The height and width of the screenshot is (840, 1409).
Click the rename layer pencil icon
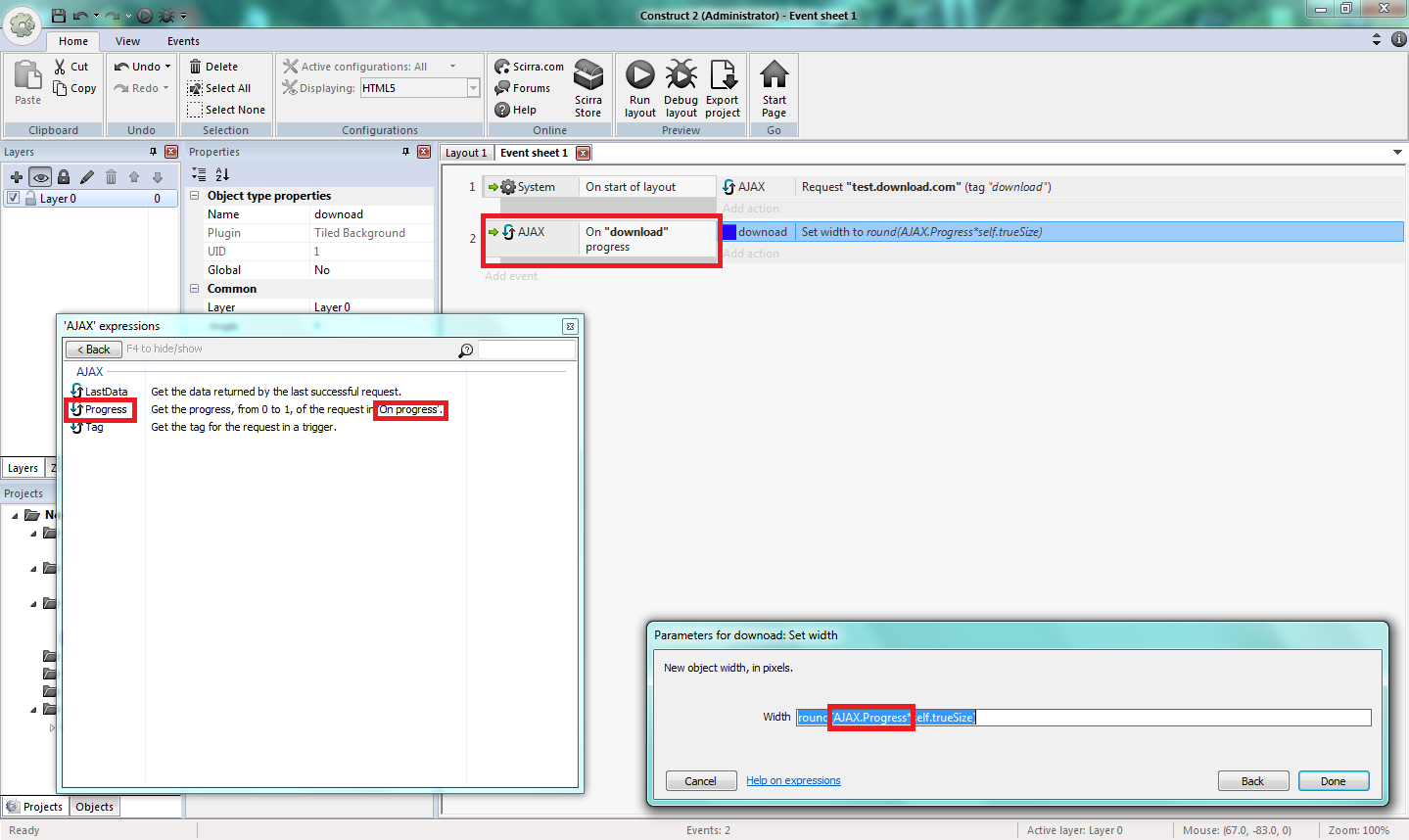pos(87,177)
